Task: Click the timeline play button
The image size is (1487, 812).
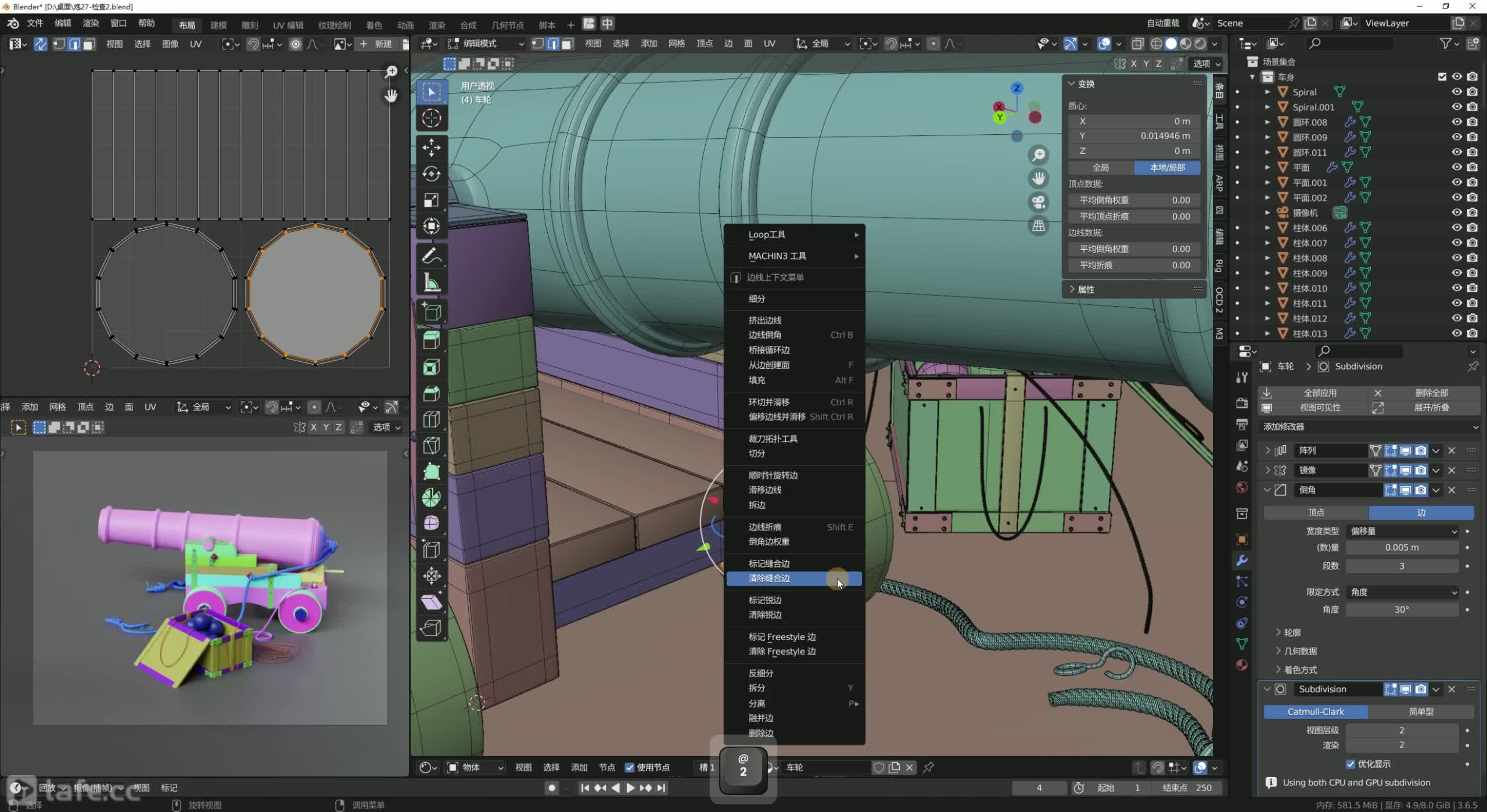Action: pos(630,788)
